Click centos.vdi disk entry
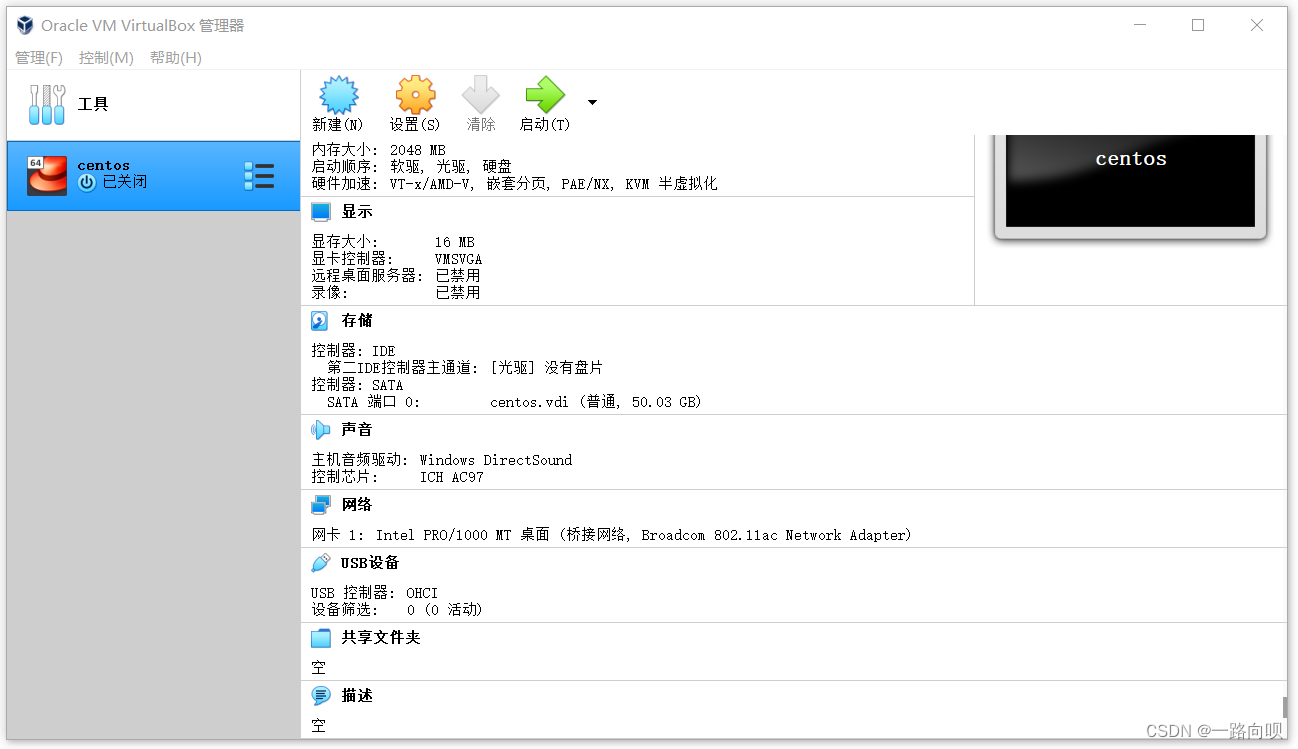Viewport: 1298px width, 749px height. pos(596,402)
